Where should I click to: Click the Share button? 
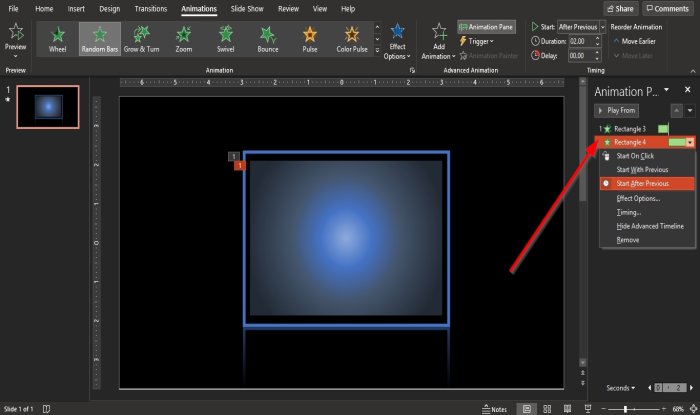click(621, 8)
